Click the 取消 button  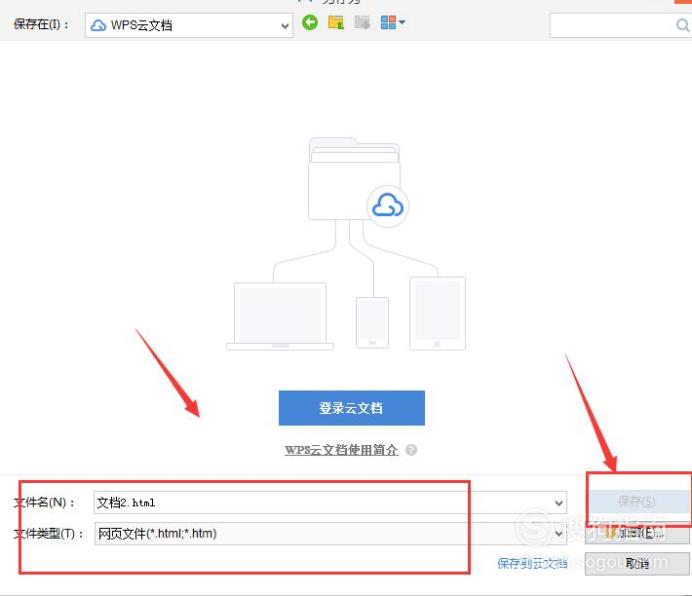(x=637, y=563)
